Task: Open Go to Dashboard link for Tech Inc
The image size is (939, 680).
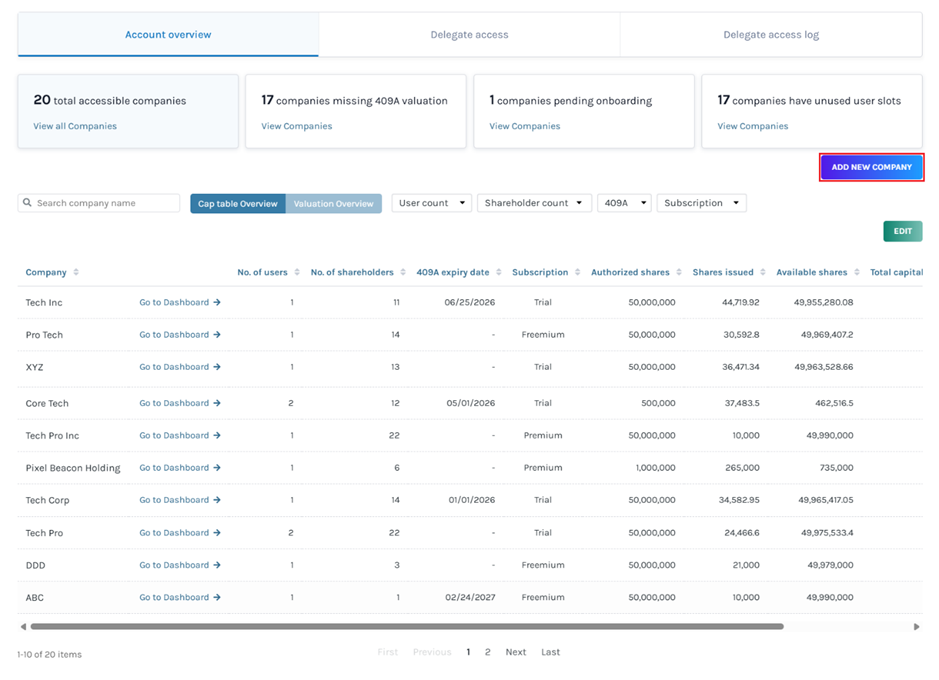Action: 180,302
